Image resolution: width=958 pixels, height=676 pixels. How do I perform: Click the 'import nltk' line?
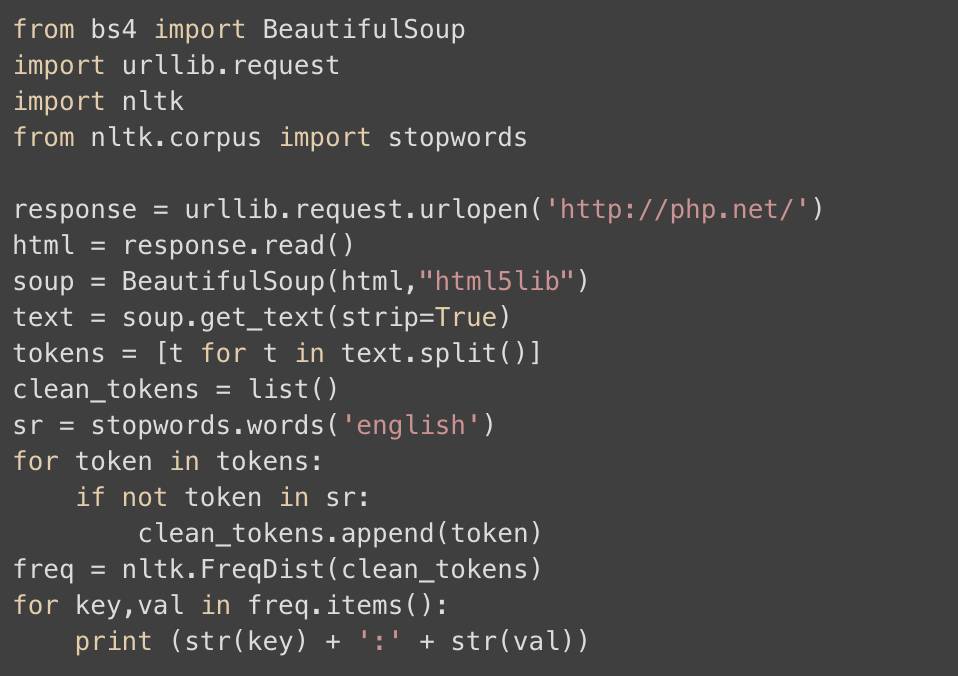[98, 101]
